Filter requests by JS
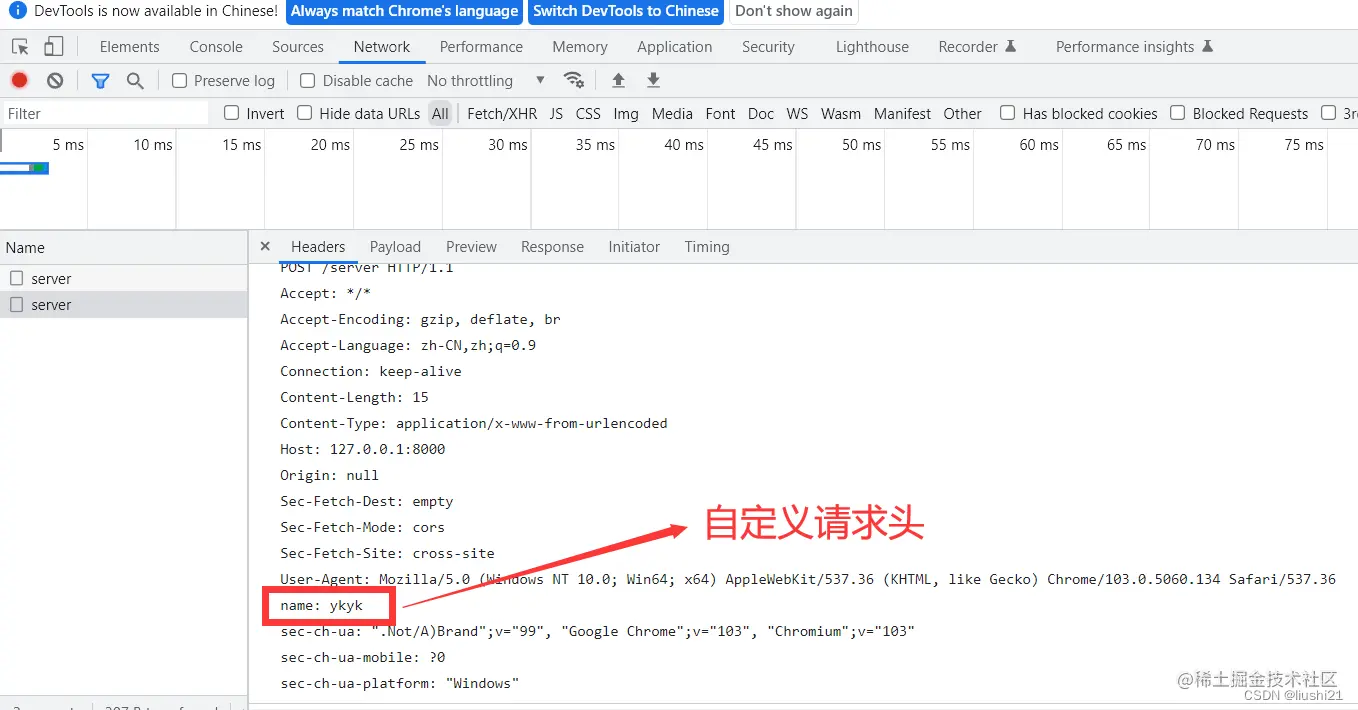Image resolution: width=1358 pixels, height=710 pixels. [556, 114]
